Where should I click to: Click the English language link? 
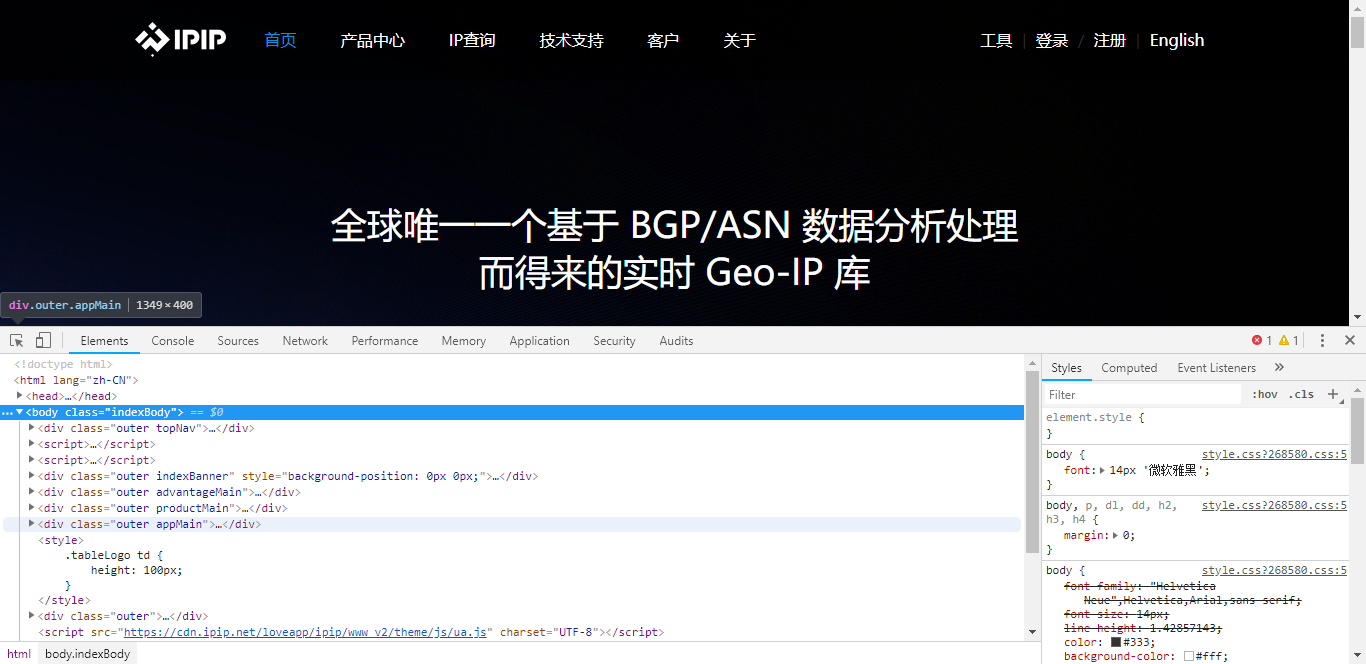pos(1176,40)
